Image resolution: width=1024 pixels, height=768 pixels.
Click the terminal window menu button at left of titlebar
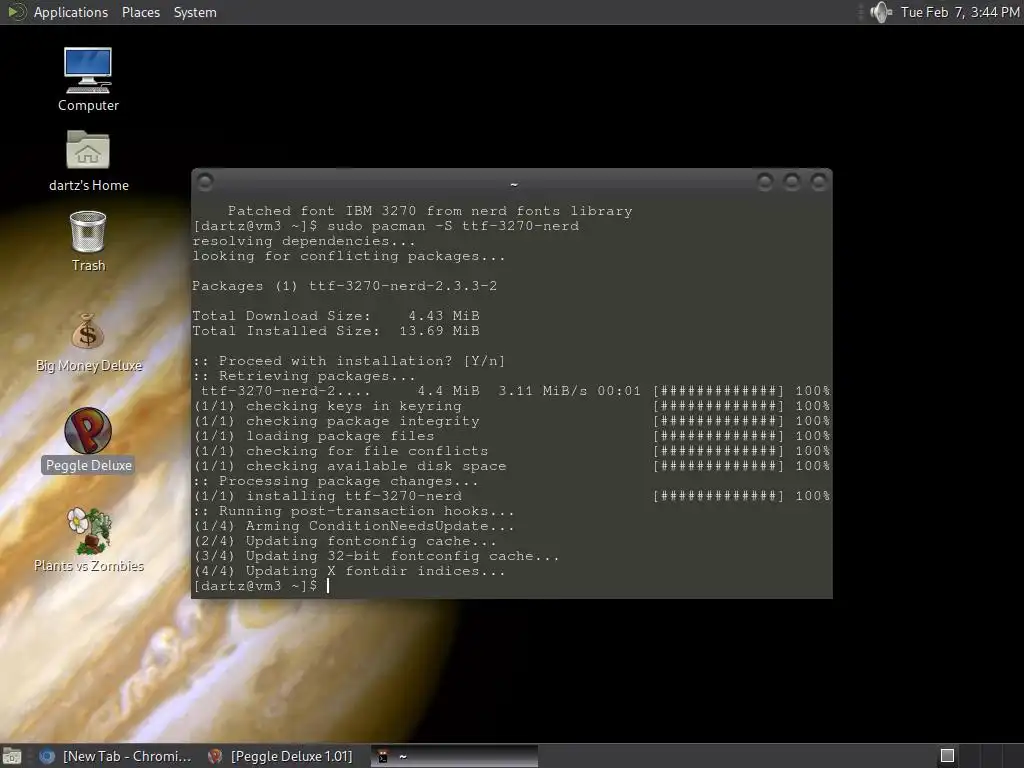[x=205, y=182]
